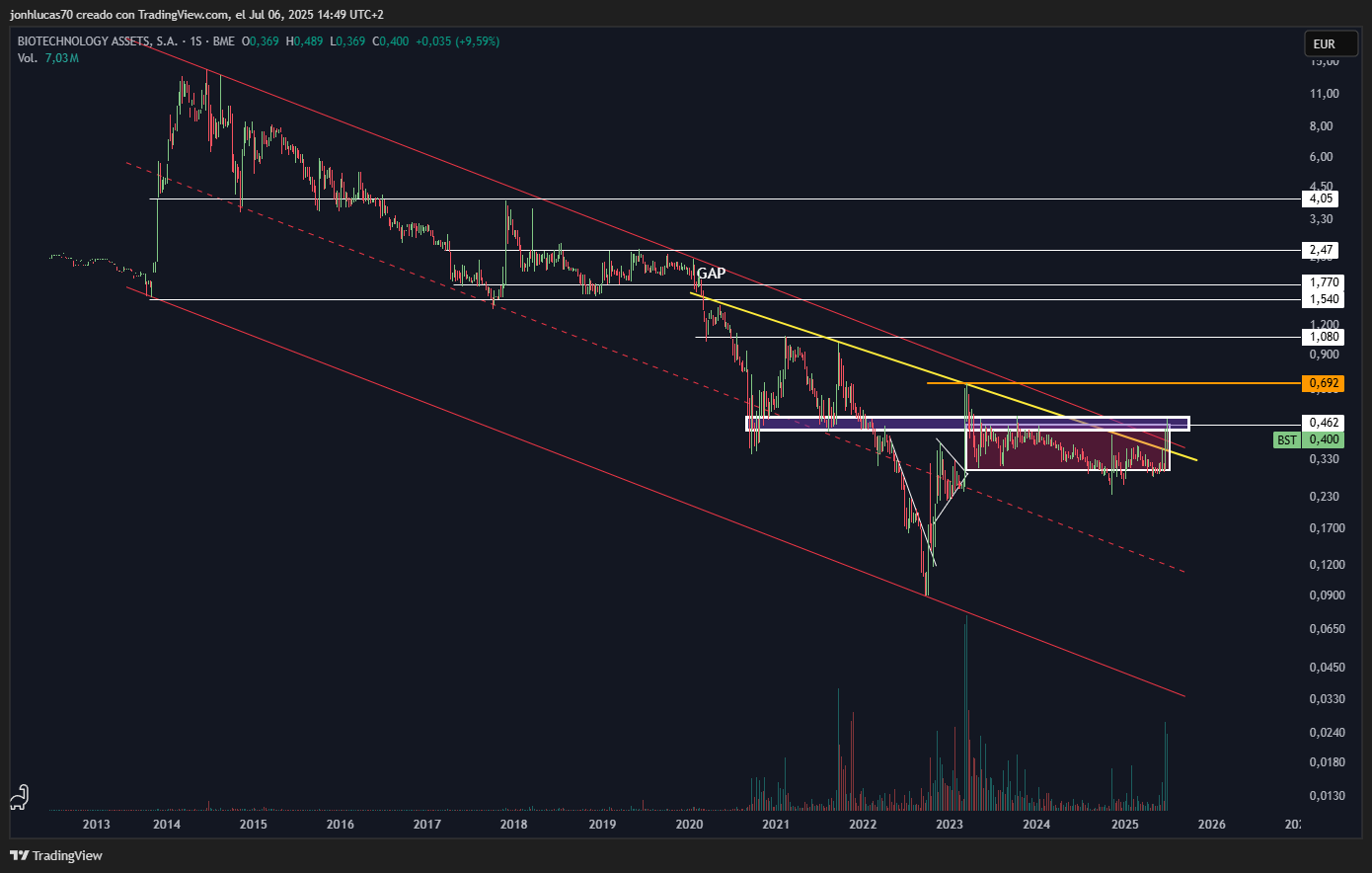Click the 2025 label on the time axis

pos(1125,825)
